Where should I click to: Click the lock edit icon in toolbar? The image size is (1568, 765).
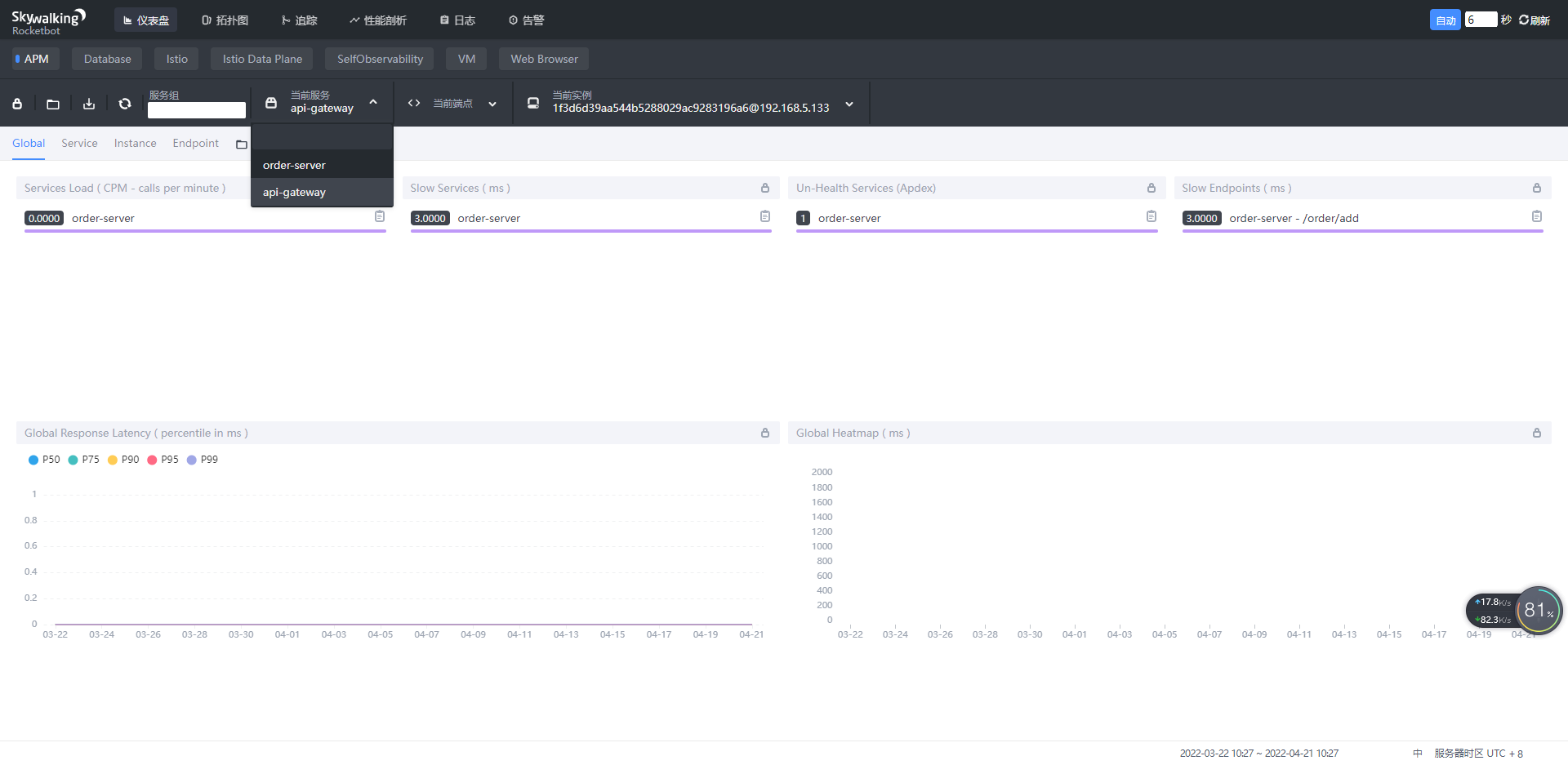(17, 104)
